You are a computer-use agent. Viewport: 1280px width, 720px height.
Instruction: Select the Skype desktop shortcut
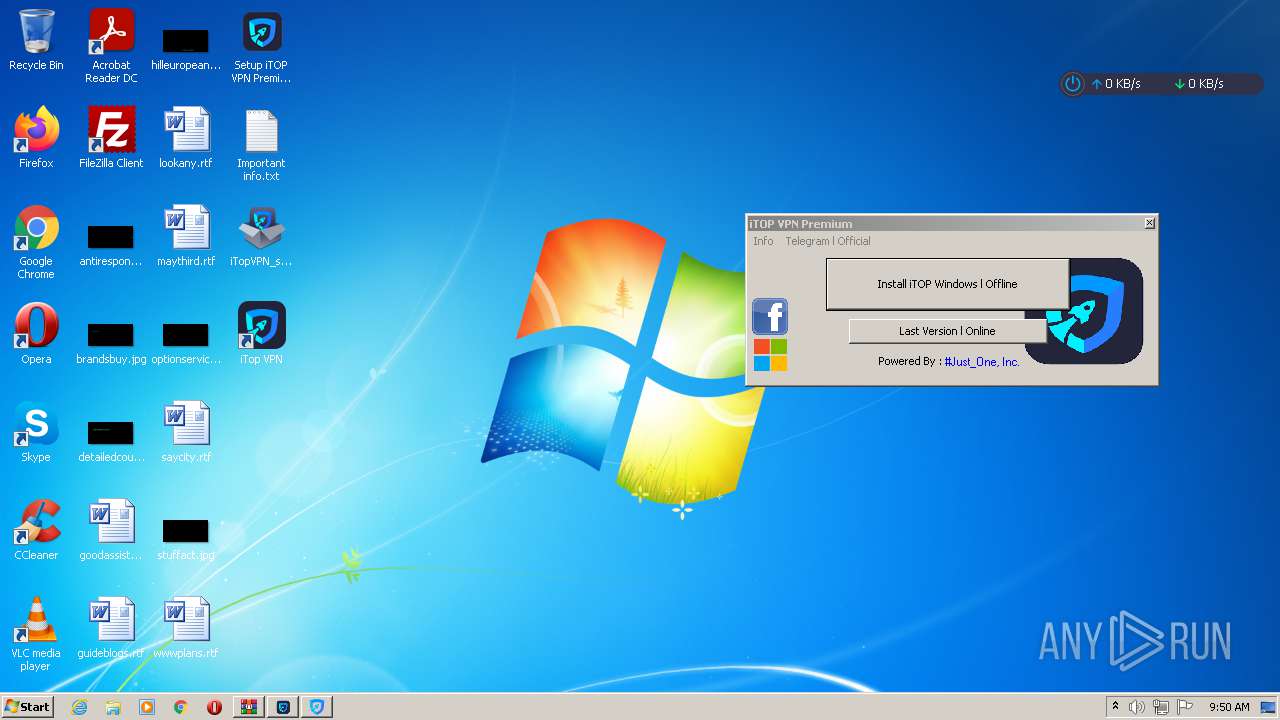(36, 432)
